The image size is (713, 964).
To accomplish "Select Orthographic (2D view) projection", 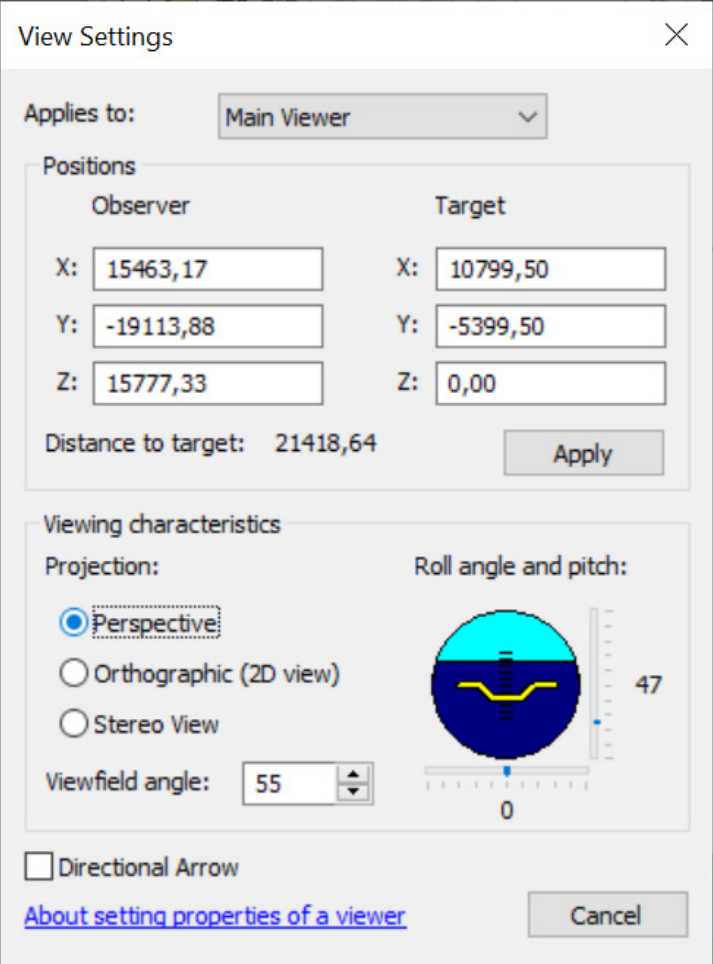I will [x=73, y=673].
